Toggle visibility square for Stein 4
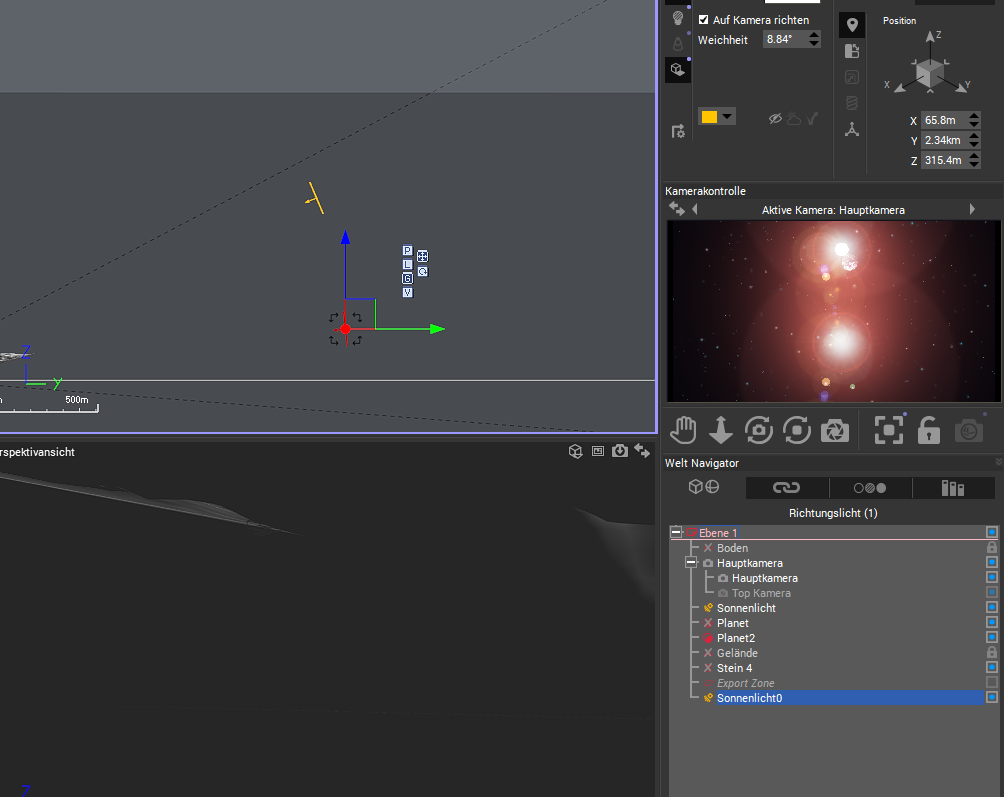The height and width of the screenshot is (797, 1004). (x=992, y=667)
